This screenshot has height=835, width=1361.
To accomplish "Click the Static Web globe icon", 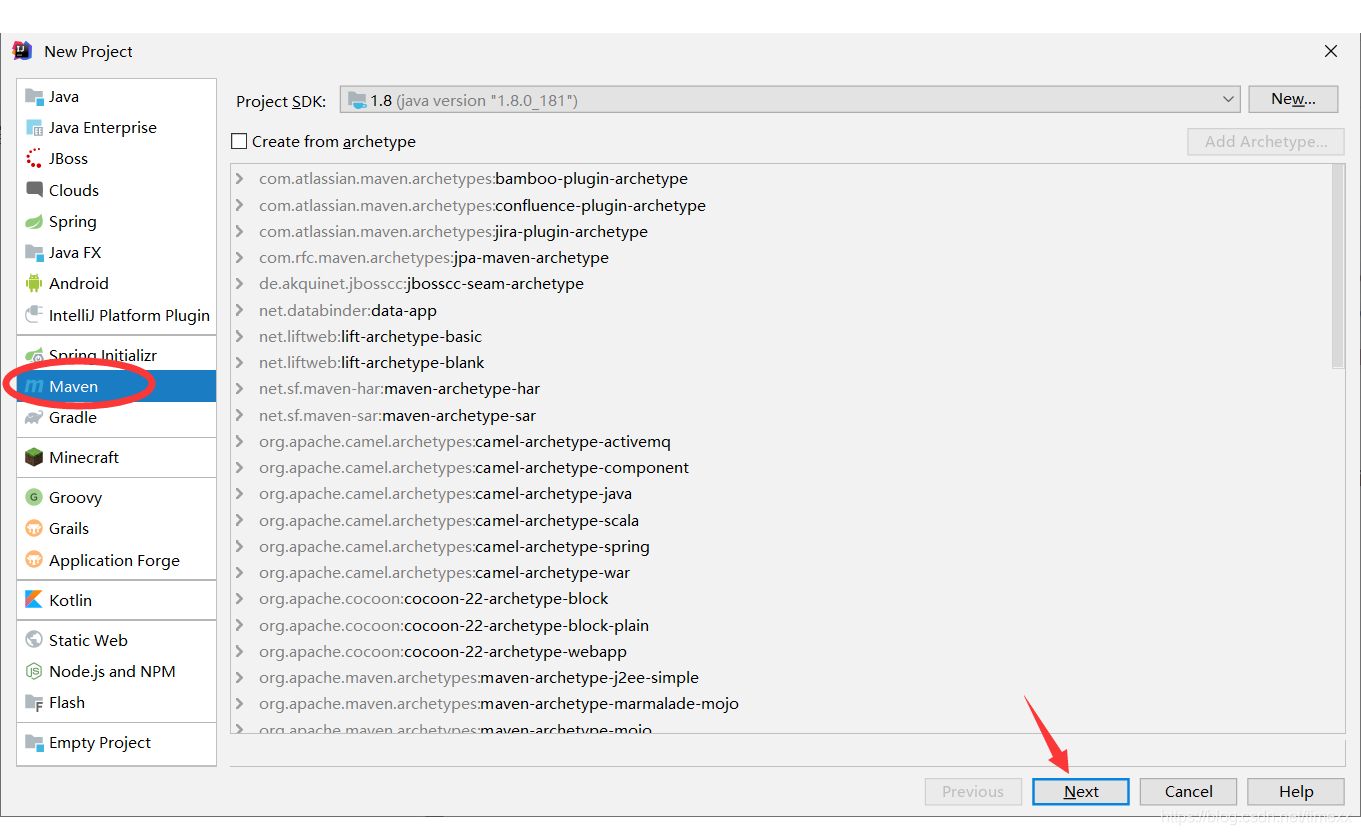I will tap(34, 641).
